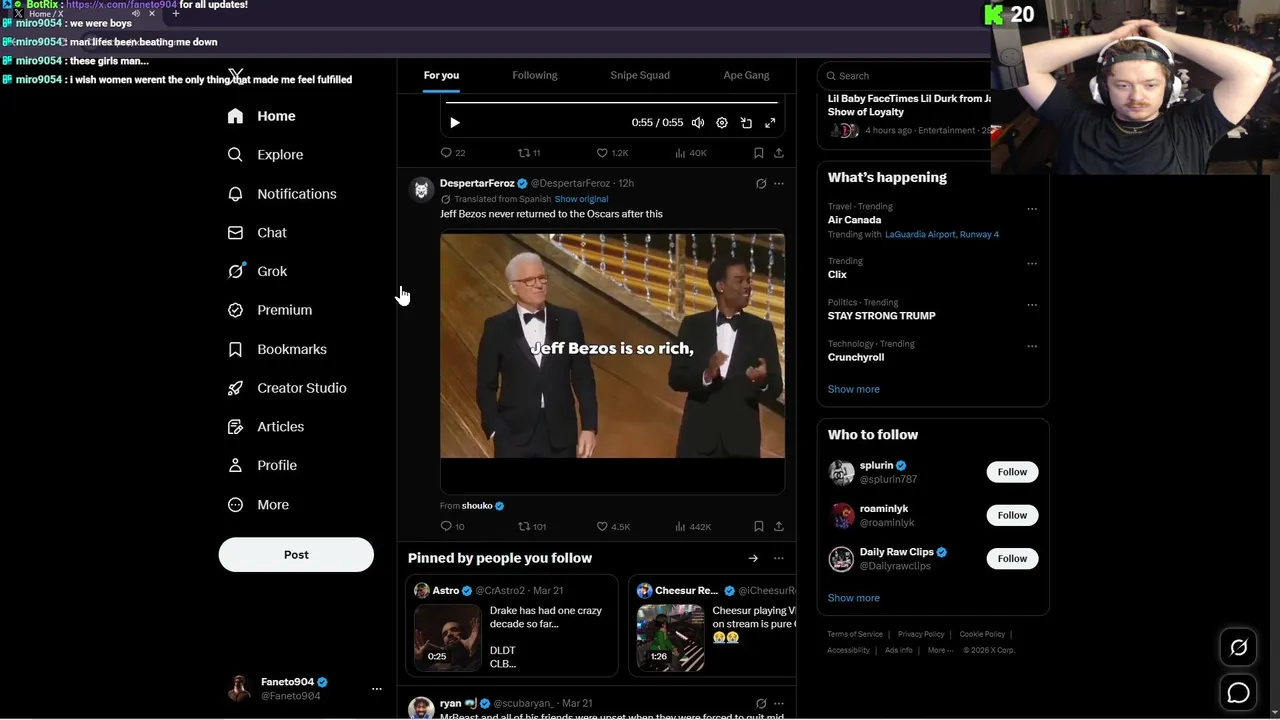Image resolution: width=1280 pixels, height=720 pixels.
Task: Click Show original translation link
Action: pyautogui.click(x=581, y=199)
